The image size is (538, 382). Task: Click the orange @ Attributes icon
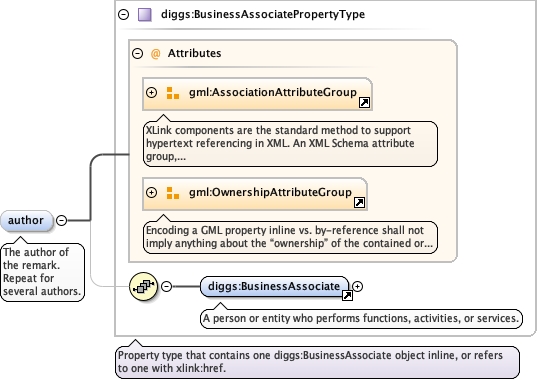point(155,54)
